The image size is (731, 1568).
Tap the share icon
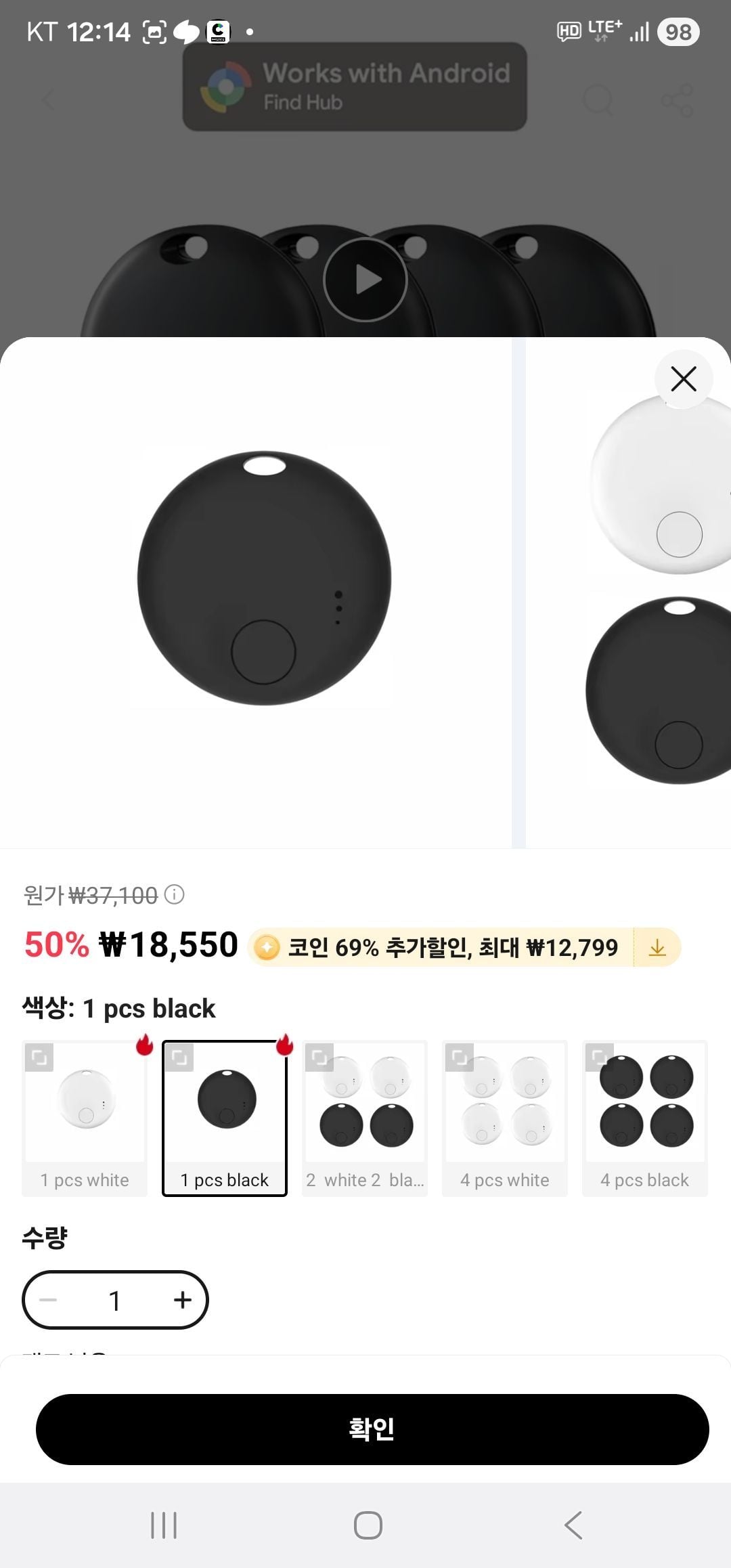tap(677, 101)
